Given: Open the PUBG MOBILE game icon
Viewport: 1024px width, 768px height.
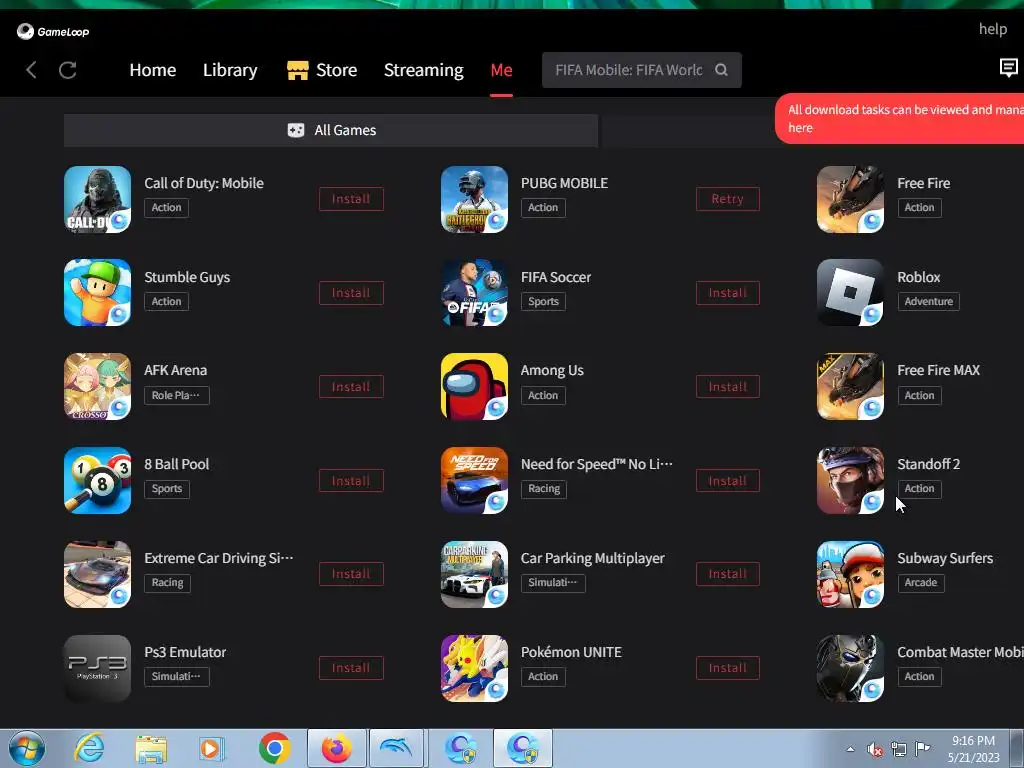Looking at the screenshot, I should click(474, 199).
